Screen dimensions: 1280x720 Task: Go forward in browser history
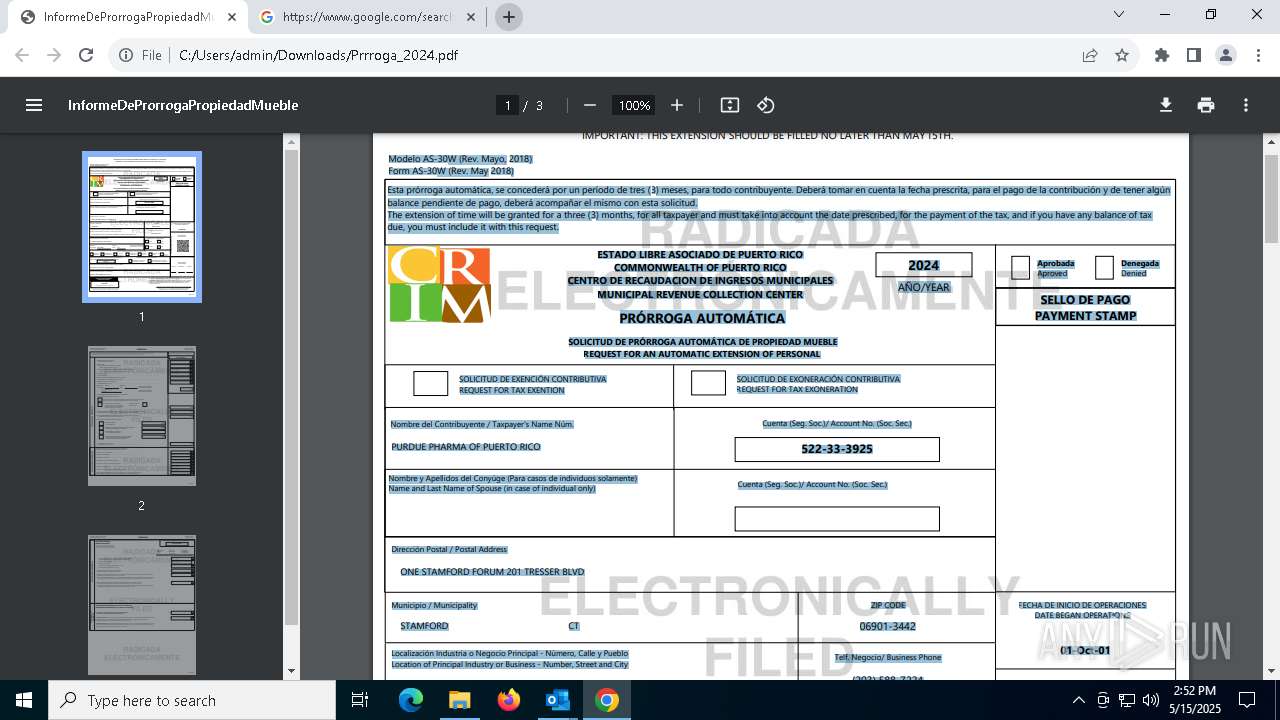pos(55,55)
